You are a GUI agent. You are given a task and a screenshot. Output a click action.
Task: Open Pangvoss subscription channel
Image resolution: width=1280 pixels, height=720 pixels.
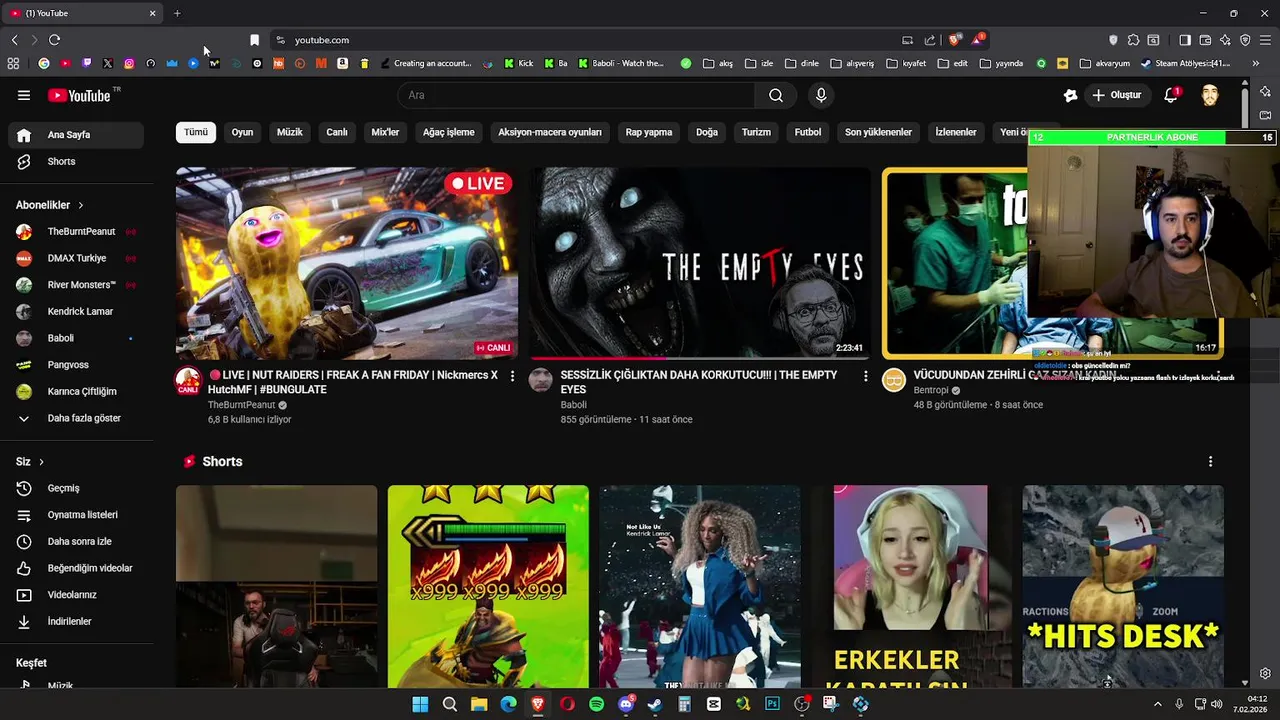point(76,365)
